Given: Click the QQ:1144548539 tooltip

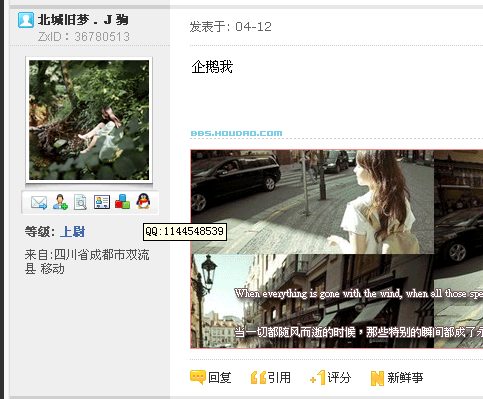Looking at the screenshot, I should pyautogui.click(x=185, y=231).
